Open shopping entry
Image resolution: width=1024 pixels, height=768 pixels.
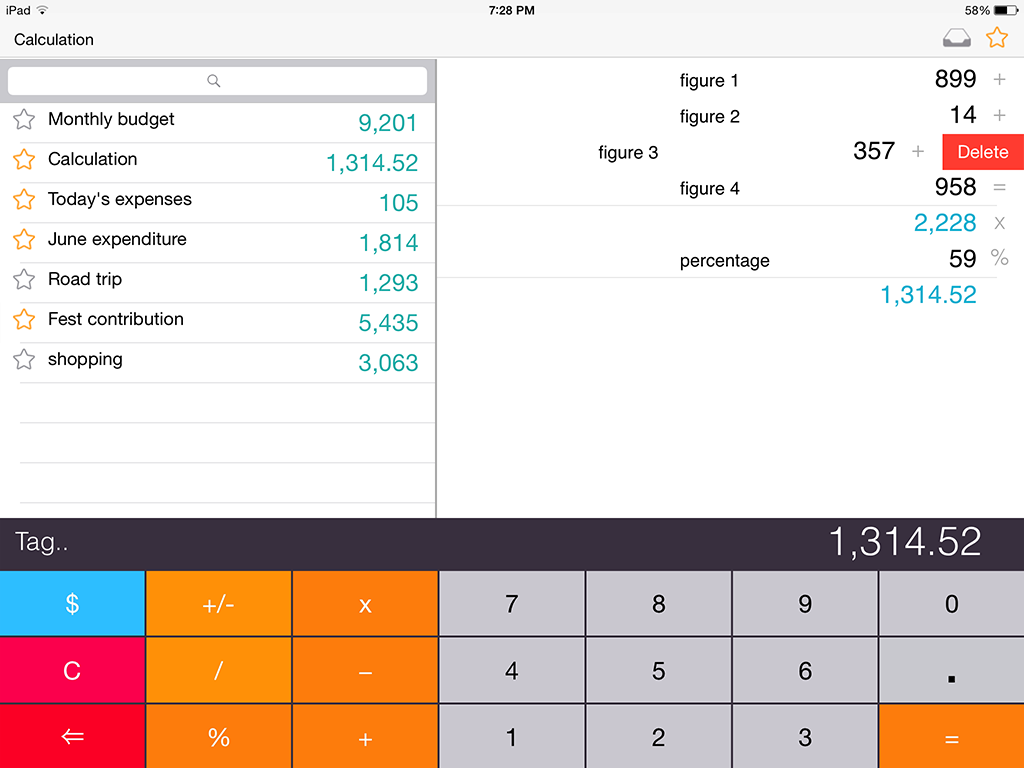[x=217, y=362]
